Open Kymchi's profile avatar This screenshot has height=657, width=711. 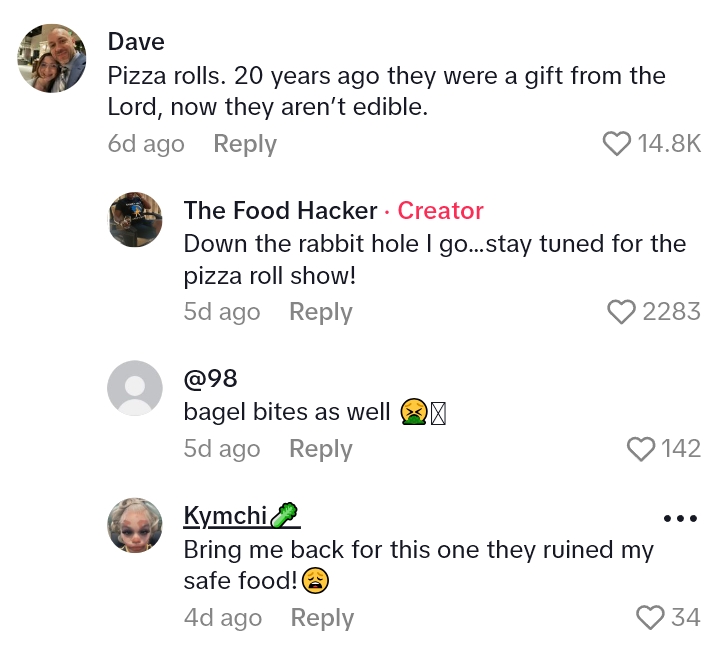tap(134, 525)
